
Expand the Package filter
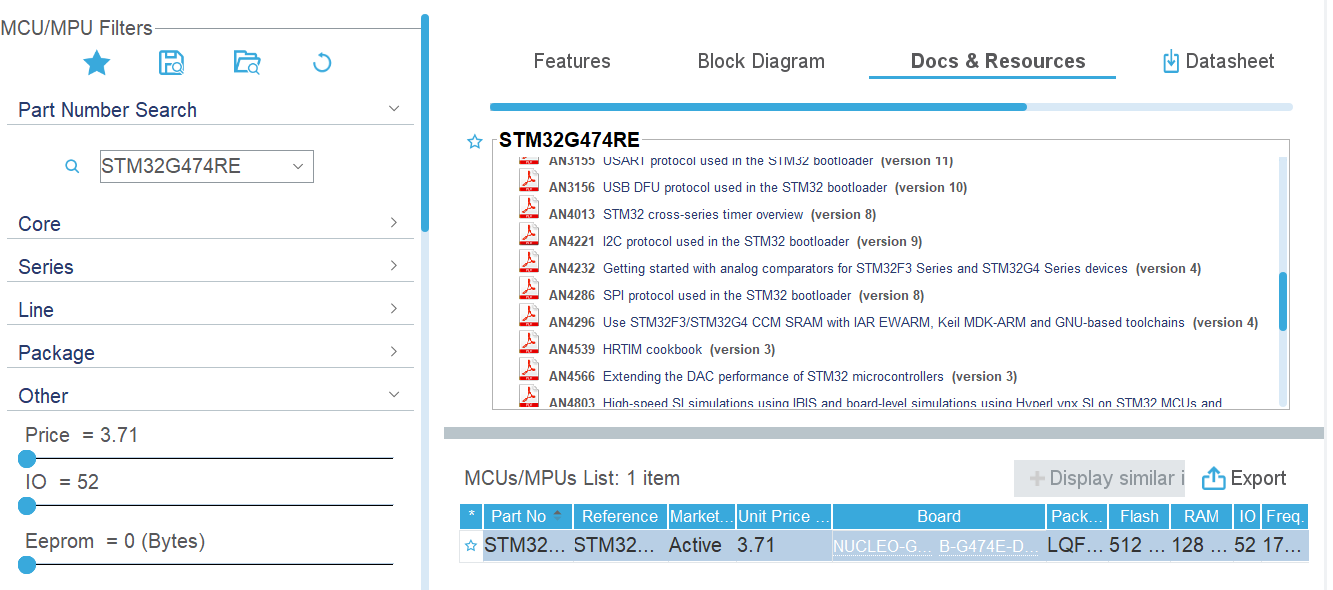click(394, 352)
